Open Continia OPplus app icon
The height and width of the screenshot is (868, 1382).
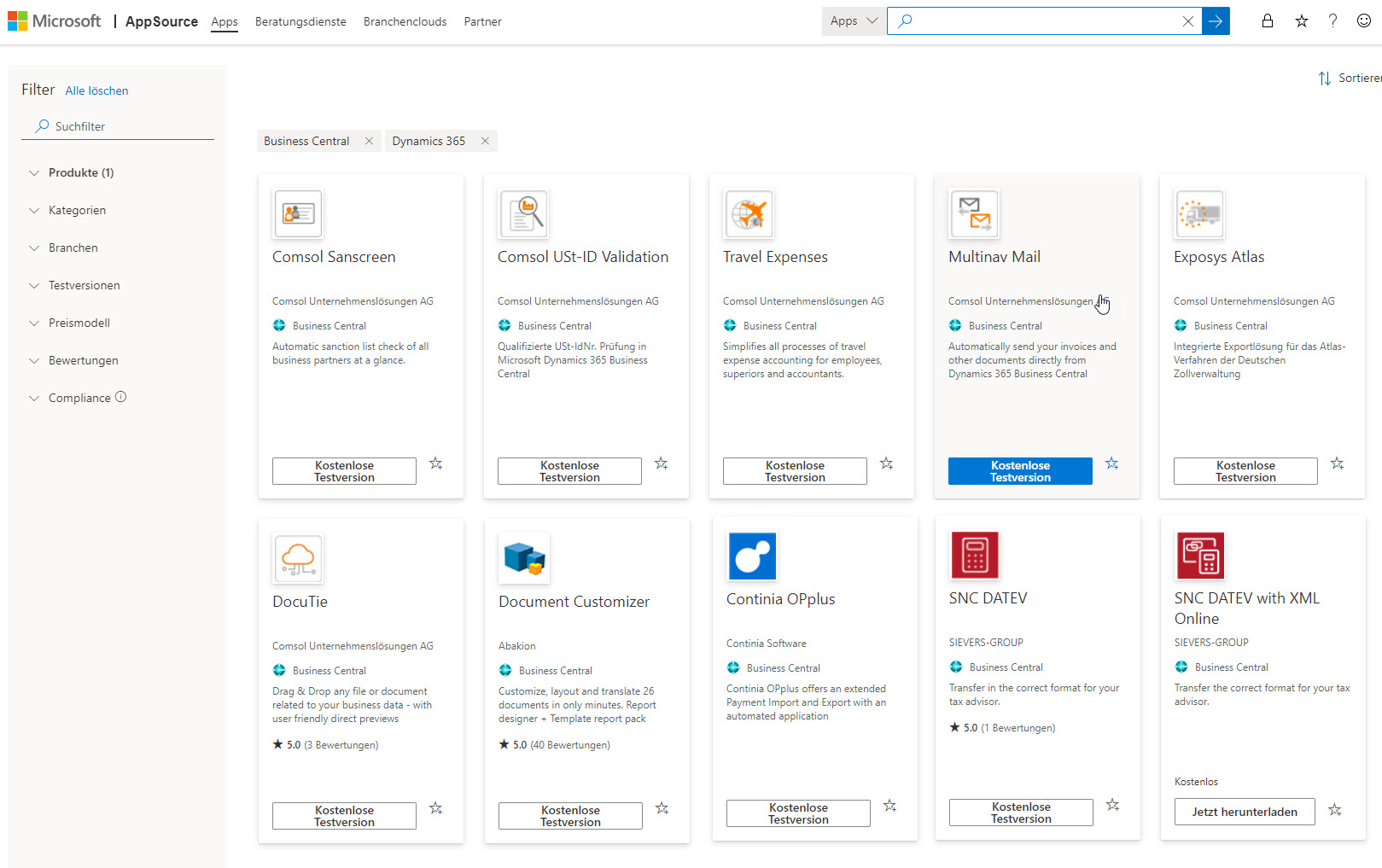[752, 556]
